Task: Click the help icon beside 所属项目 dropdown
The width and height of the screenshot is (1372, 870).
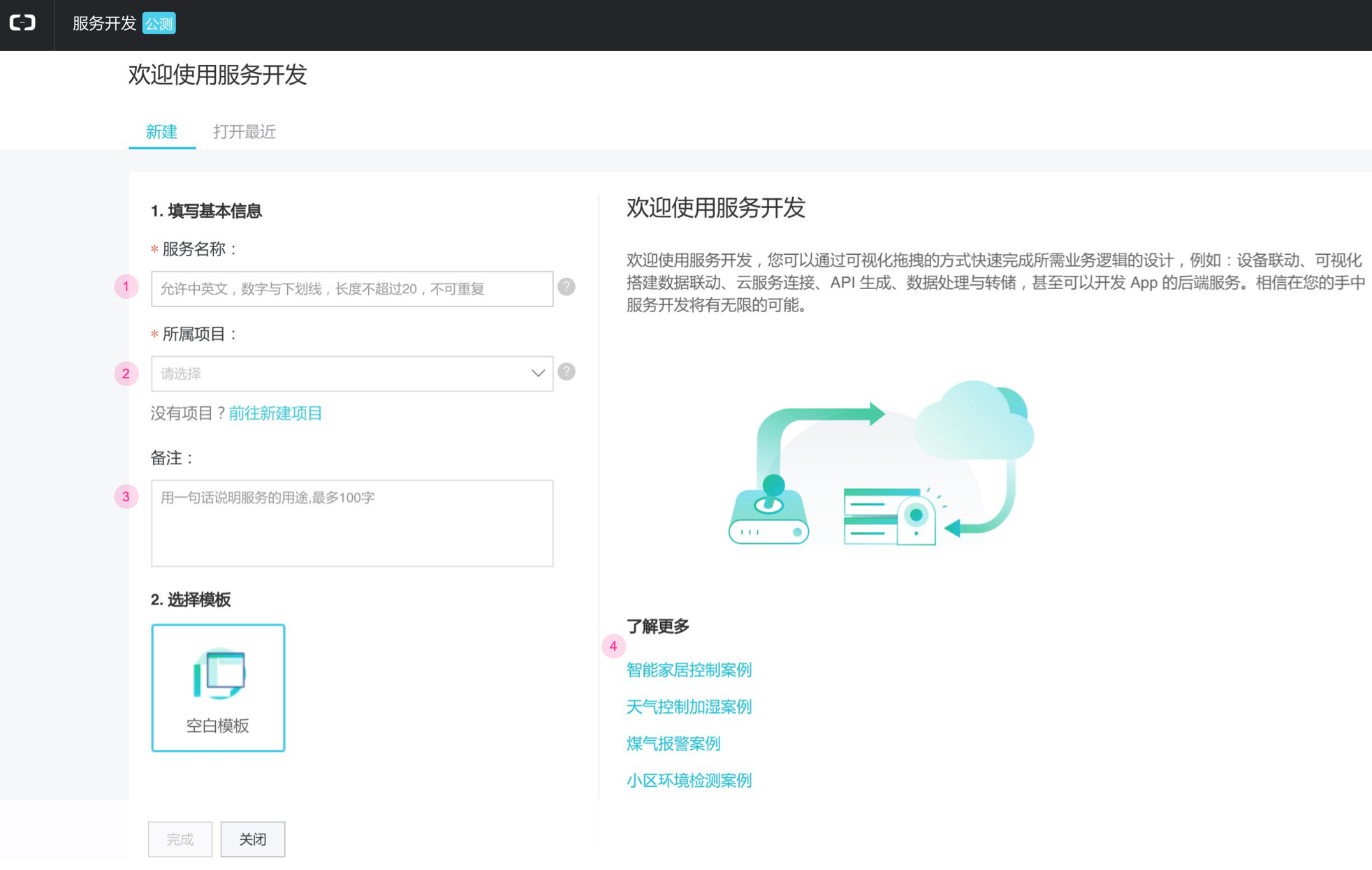Action: [x=567, y=371]
